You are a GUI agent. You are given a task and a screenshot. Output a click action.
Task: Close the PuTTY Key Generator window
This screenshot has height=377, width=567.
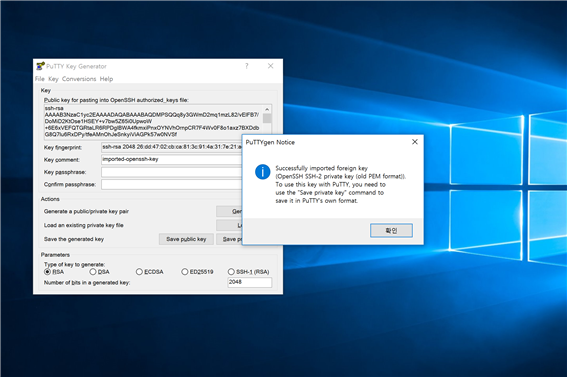coord(270,66)
